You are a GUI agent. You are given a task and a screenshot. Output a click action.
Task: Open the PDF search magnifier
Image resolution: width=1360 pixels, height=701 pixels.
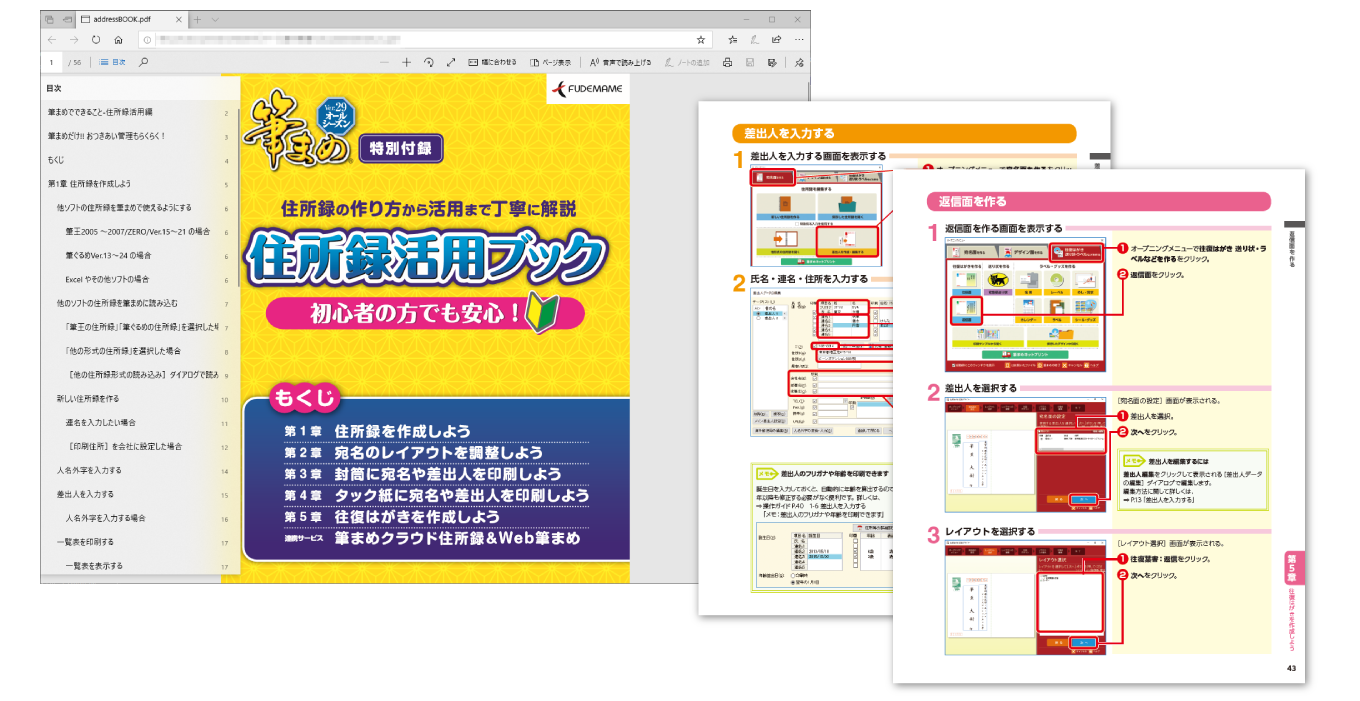[144, 62]
